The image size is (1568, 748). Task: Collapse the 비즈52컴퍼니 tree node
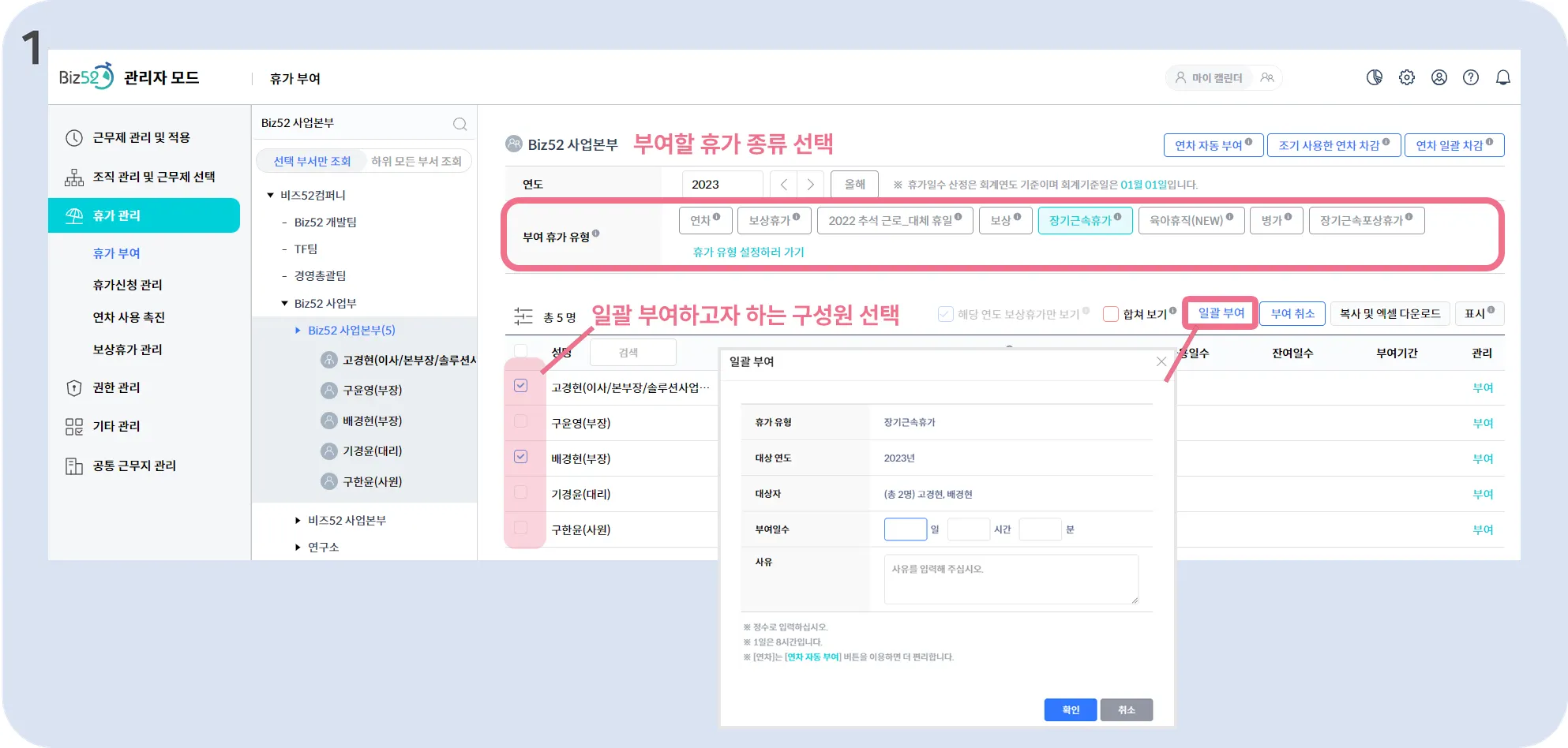click(x=271, y=195)
